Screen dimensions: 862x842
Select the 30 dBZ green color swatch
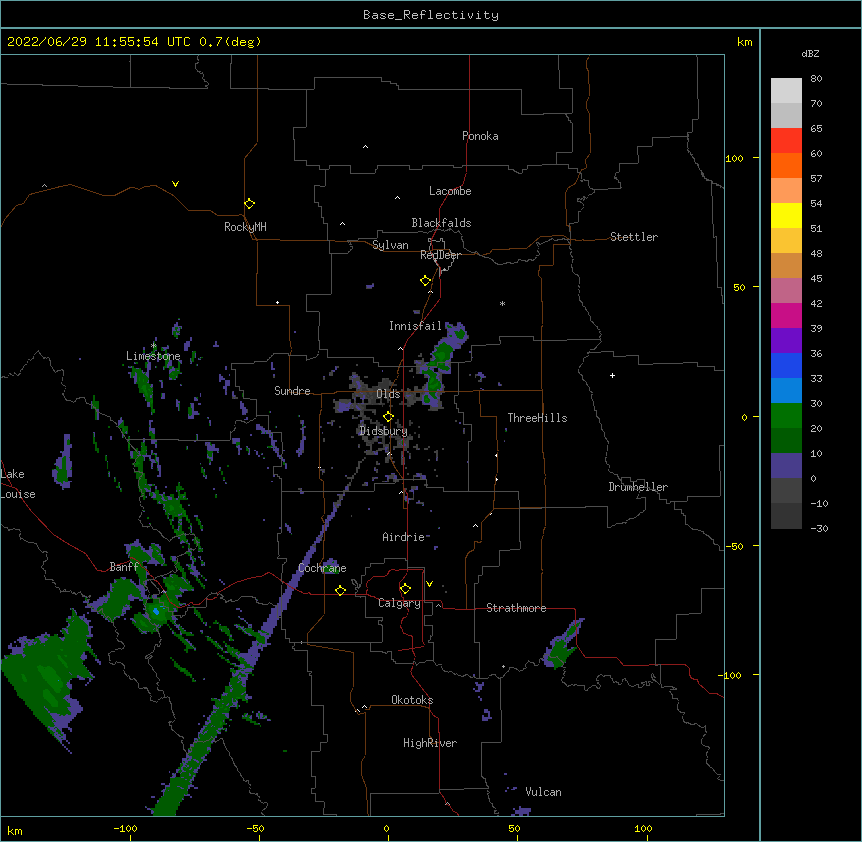[x=786, y=416]
